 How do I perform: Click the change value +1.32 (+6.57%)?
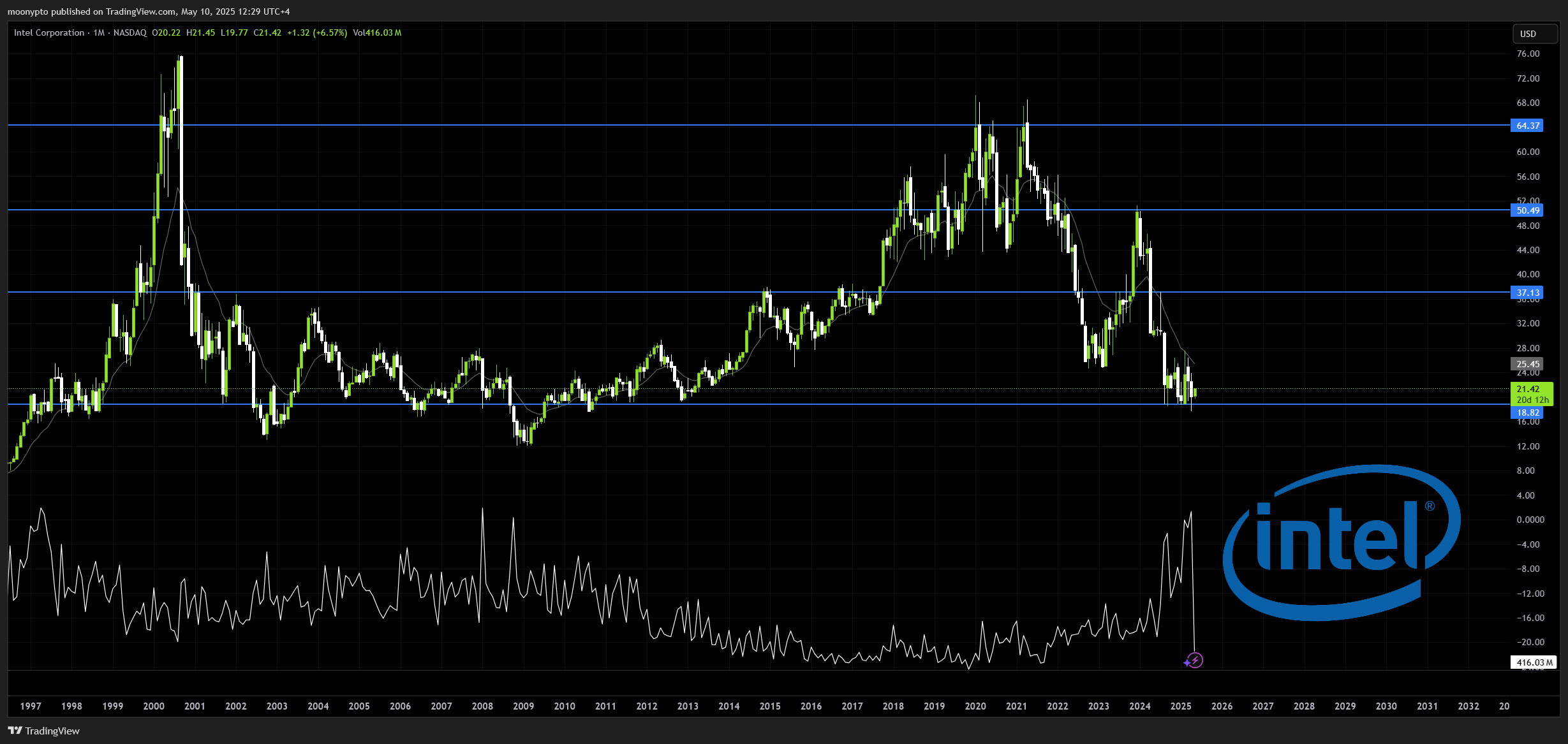(x=317, y=33)
